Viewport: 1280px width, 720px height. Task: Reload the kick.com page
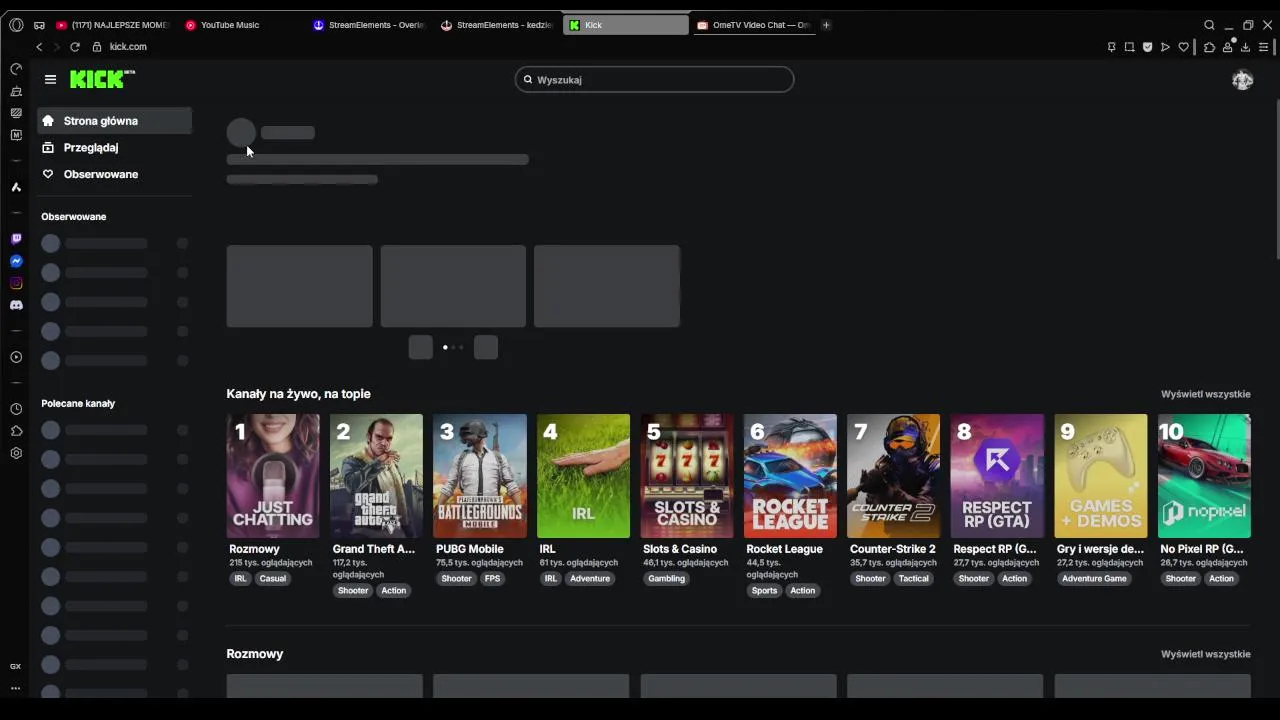click(x=75, y=47)
